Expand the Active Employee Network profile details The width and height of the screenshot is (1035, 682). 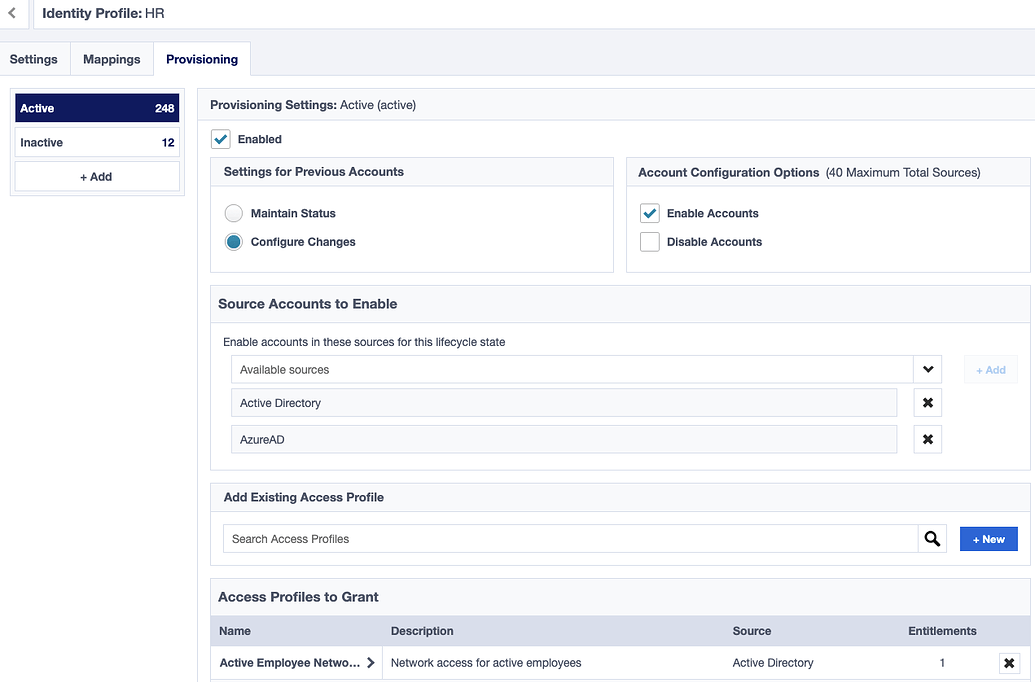click(370, 662)
